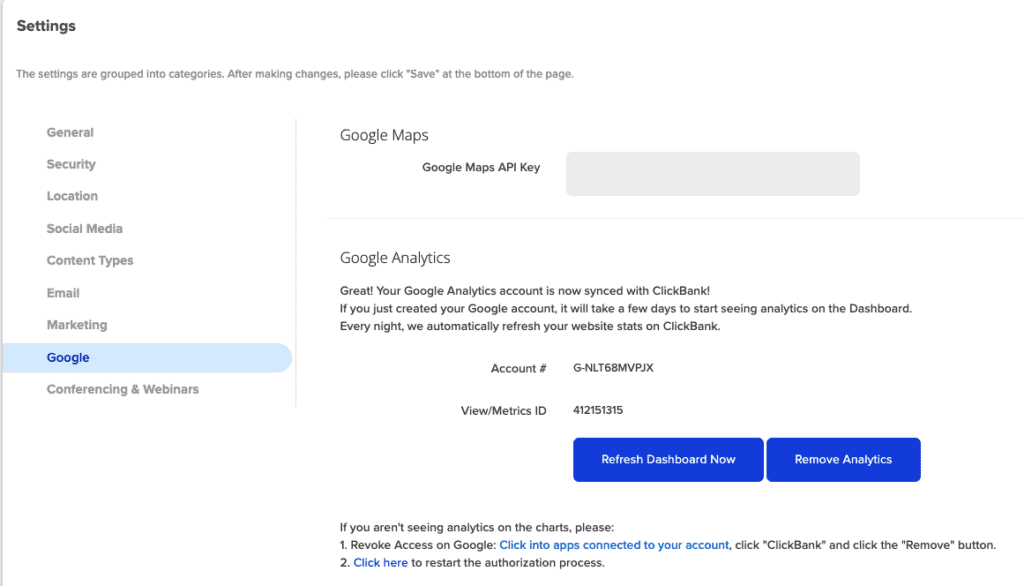Click the Google Maps API Key label

tap(481, 167)
